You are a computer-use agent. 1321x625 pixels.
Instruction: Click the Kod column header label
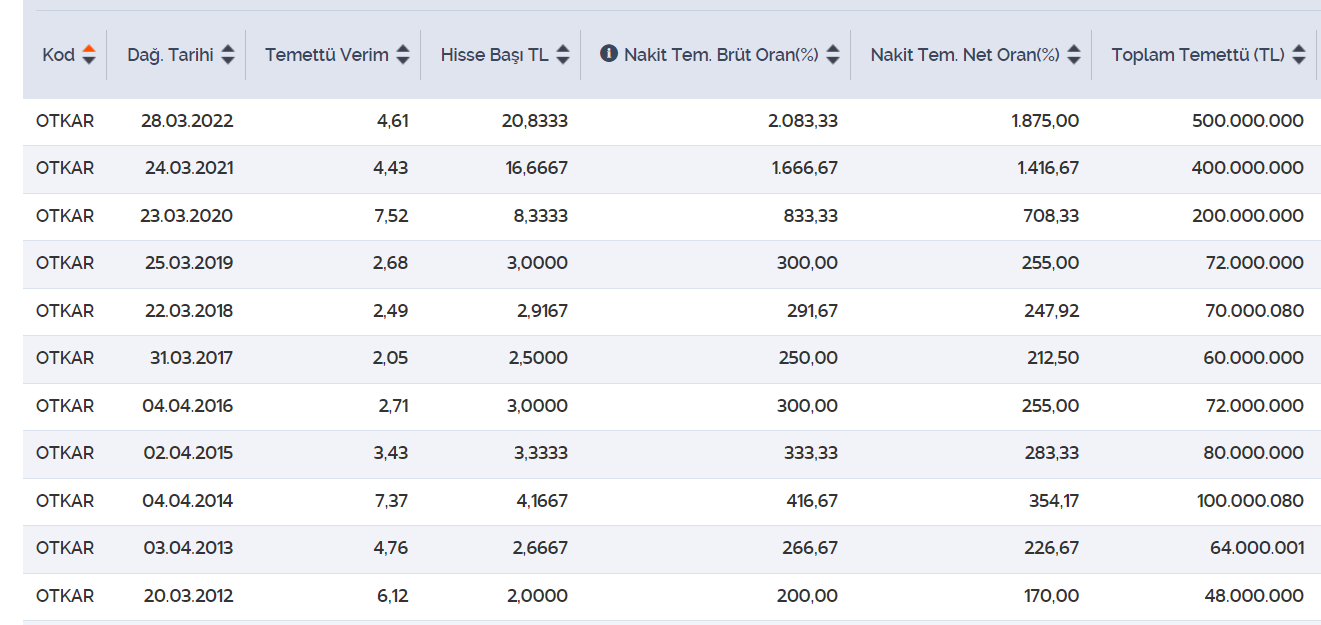point(58,55)
